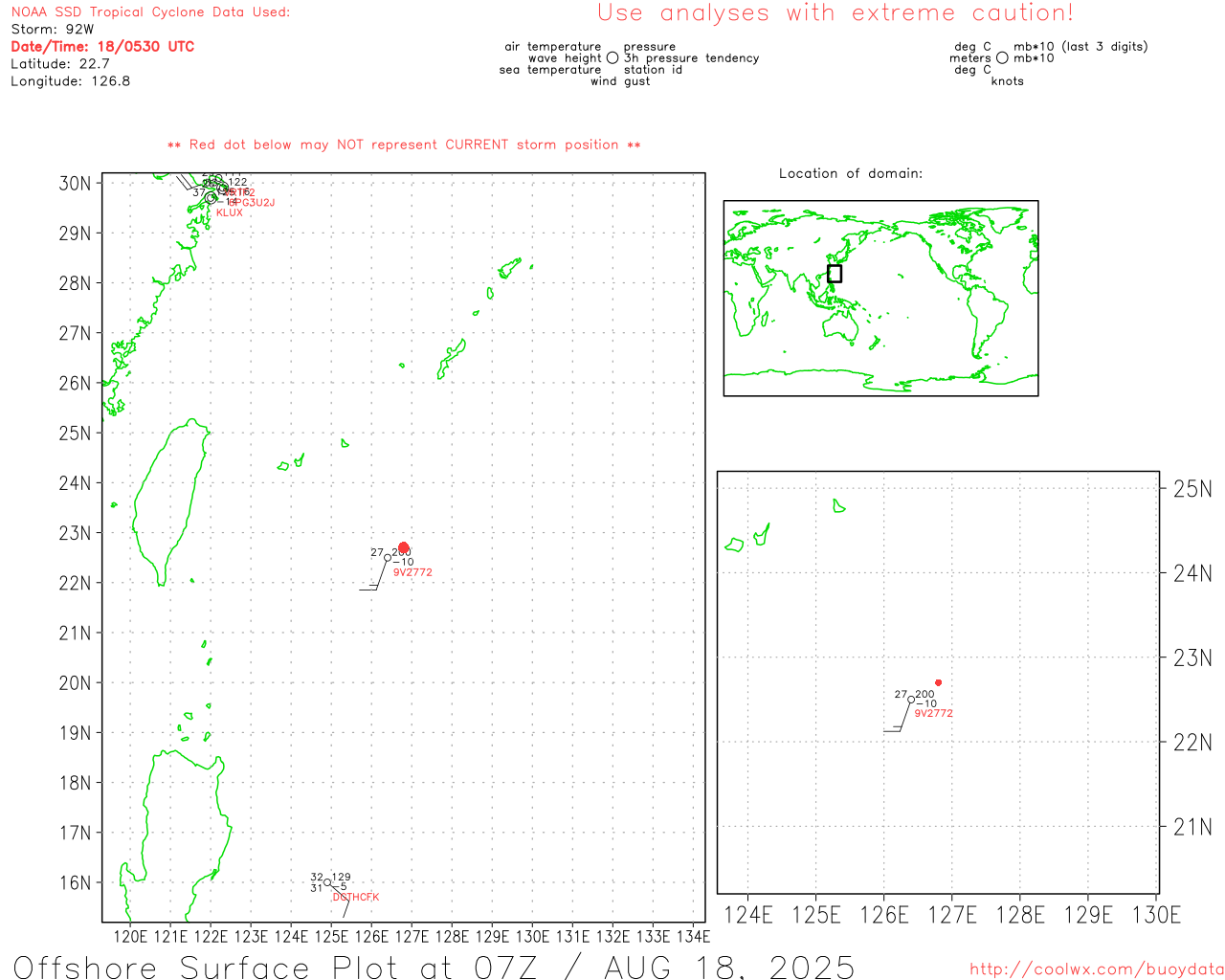This screenshot has height=980, width=1225.
Task: Click the 21N label on the inset map
Action: pos(1192,828)
